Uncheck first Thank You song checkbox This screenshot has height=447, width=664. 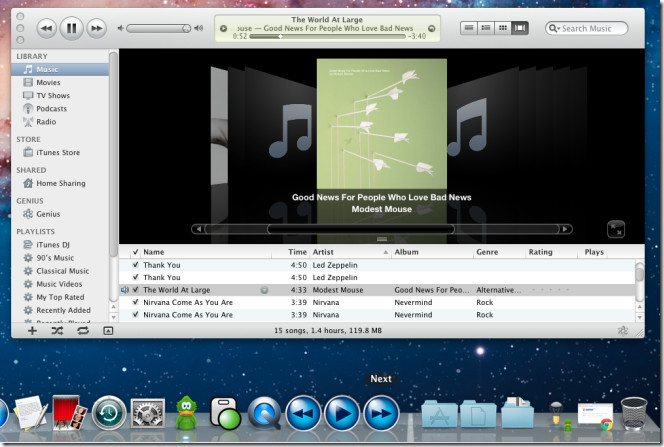click(x=136, y=265)
